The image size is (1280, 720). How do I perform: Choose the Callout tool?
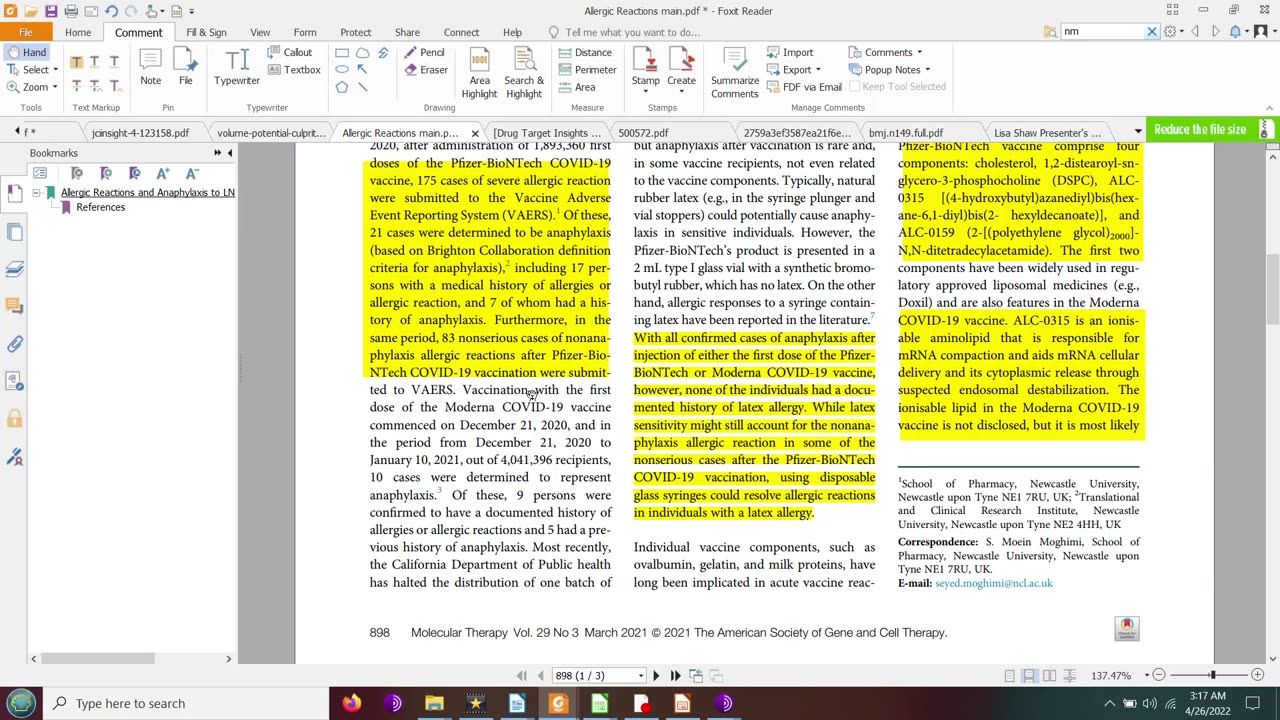point(289,52)
